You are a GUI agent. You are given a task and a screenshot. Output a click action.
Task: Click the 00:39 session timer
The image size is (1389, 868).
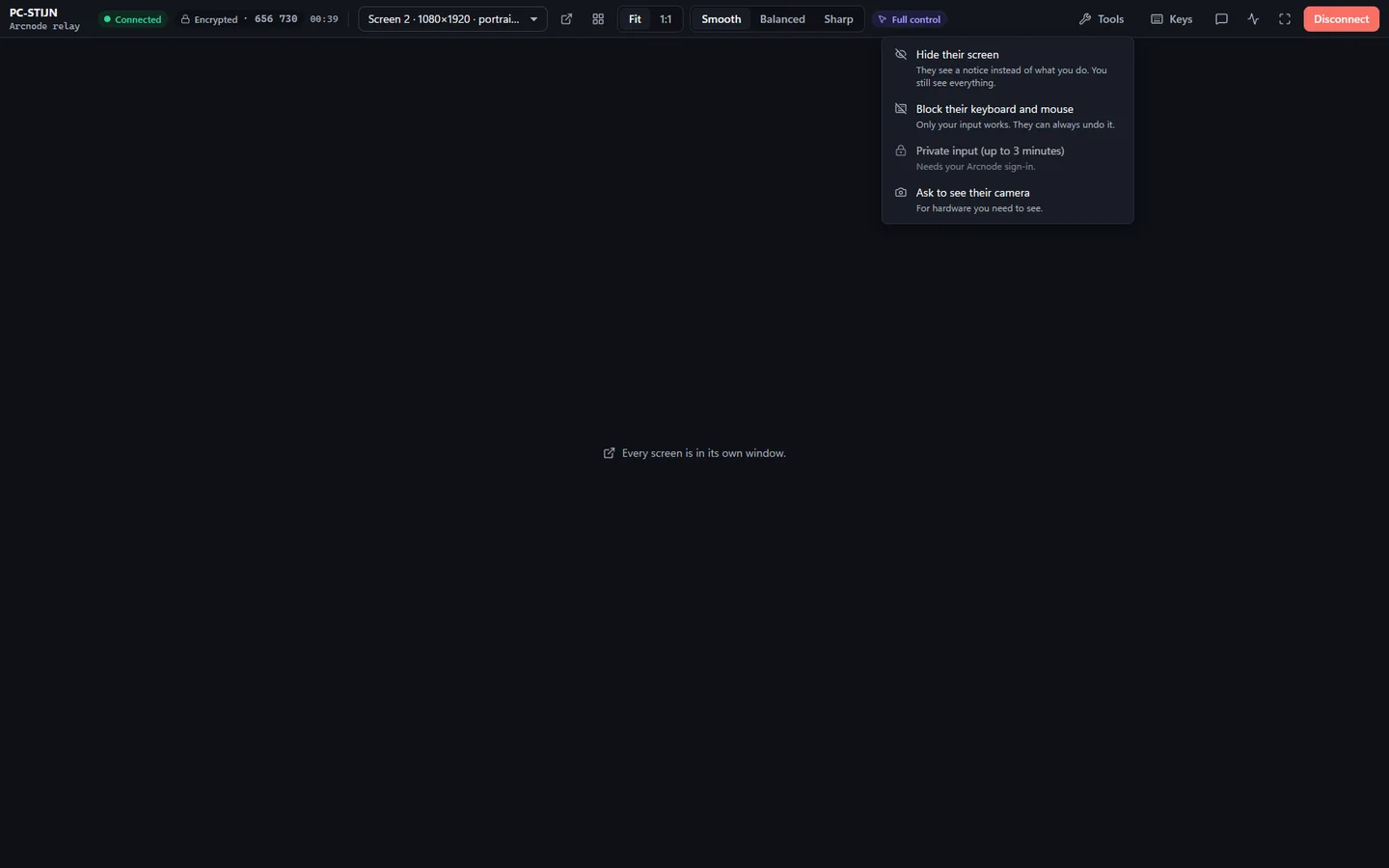pos(324,19)
